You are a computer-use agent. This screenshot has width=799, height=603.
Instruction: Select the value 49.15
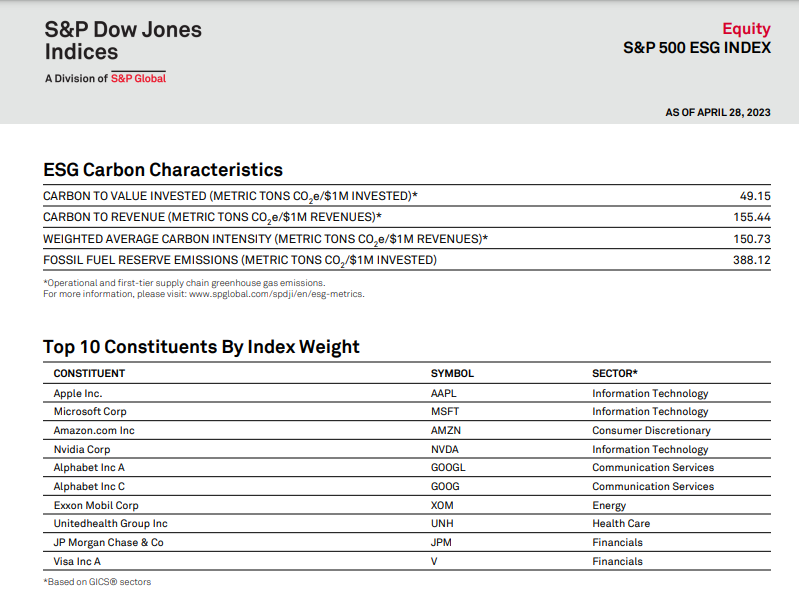(x=755, y=196)
